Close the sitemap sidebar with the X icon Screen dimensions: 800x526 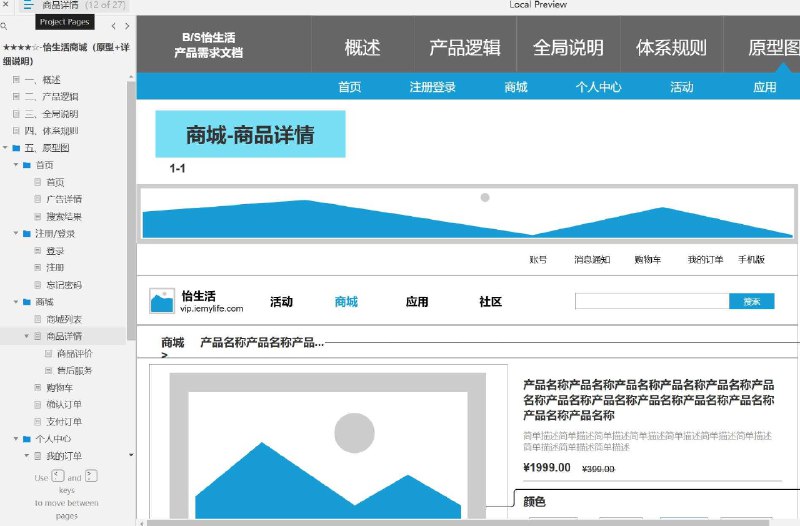coord(5,4)
